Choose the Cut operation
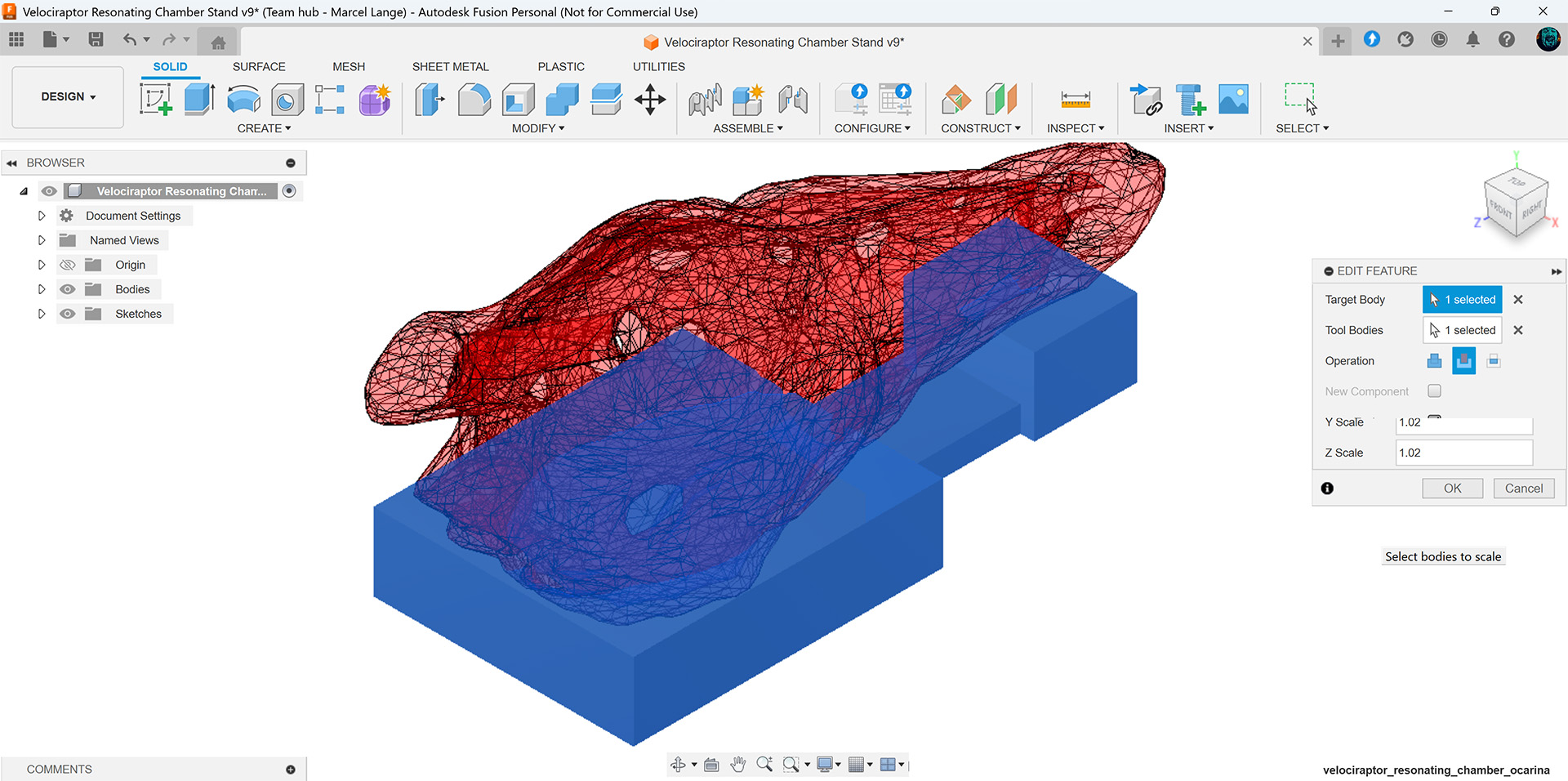 [x=1464, y=360]
